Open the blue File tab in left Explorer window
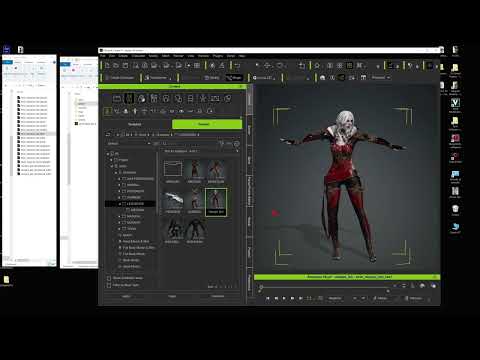 coord(7,62)
